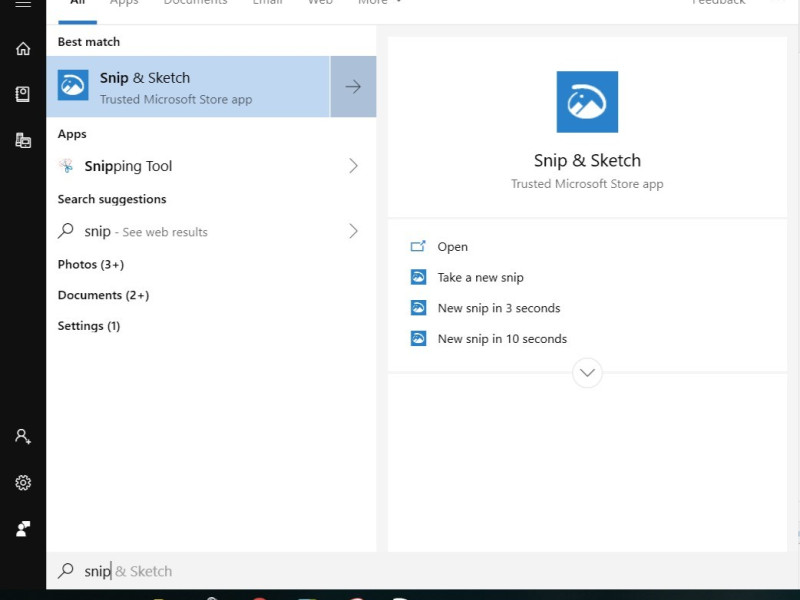Show Settings (1) results
The image size is (800, 600).
tap(89, 326)
